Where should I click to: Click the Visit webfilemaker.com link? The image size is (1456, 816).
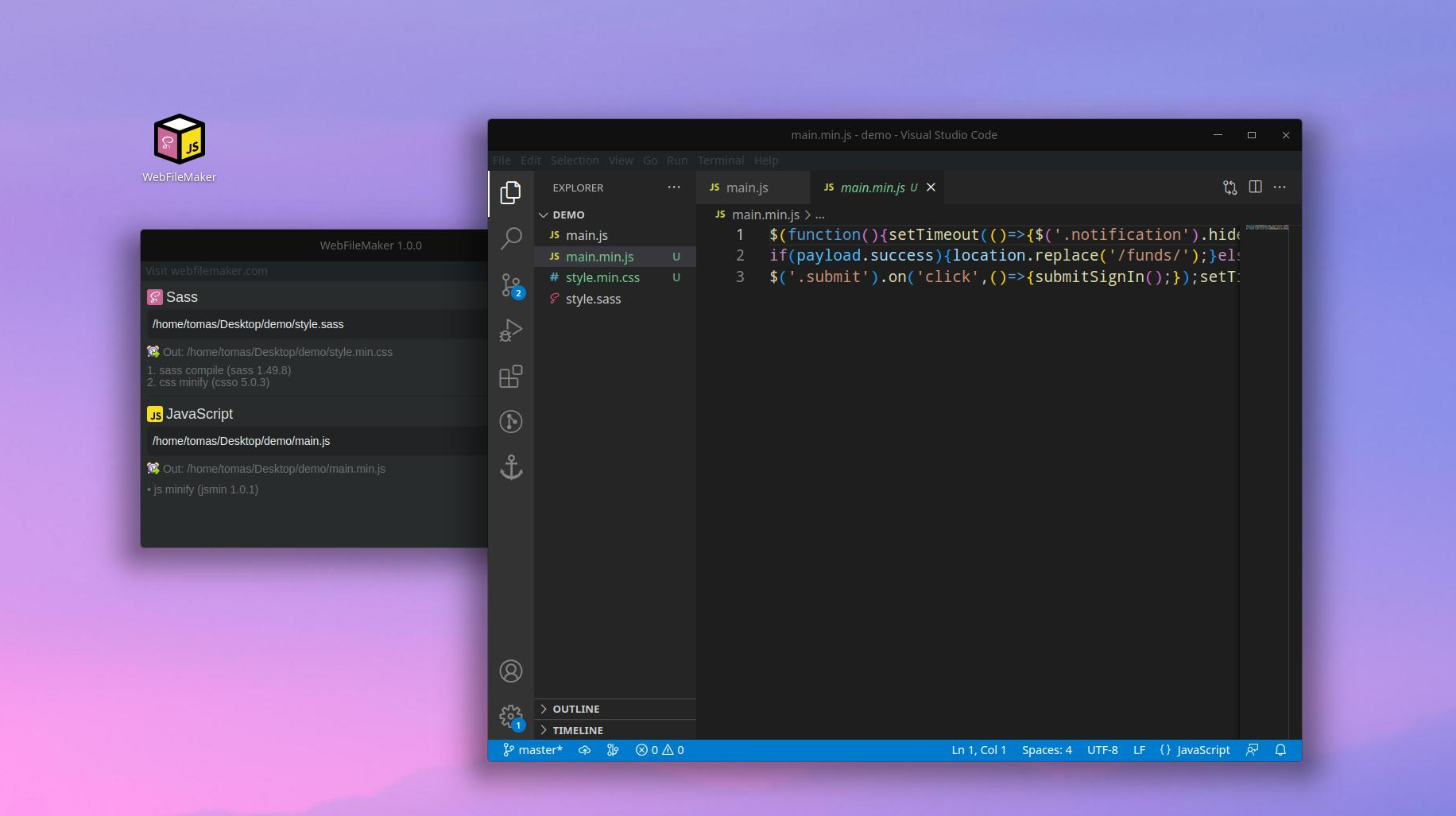[207, 271]
